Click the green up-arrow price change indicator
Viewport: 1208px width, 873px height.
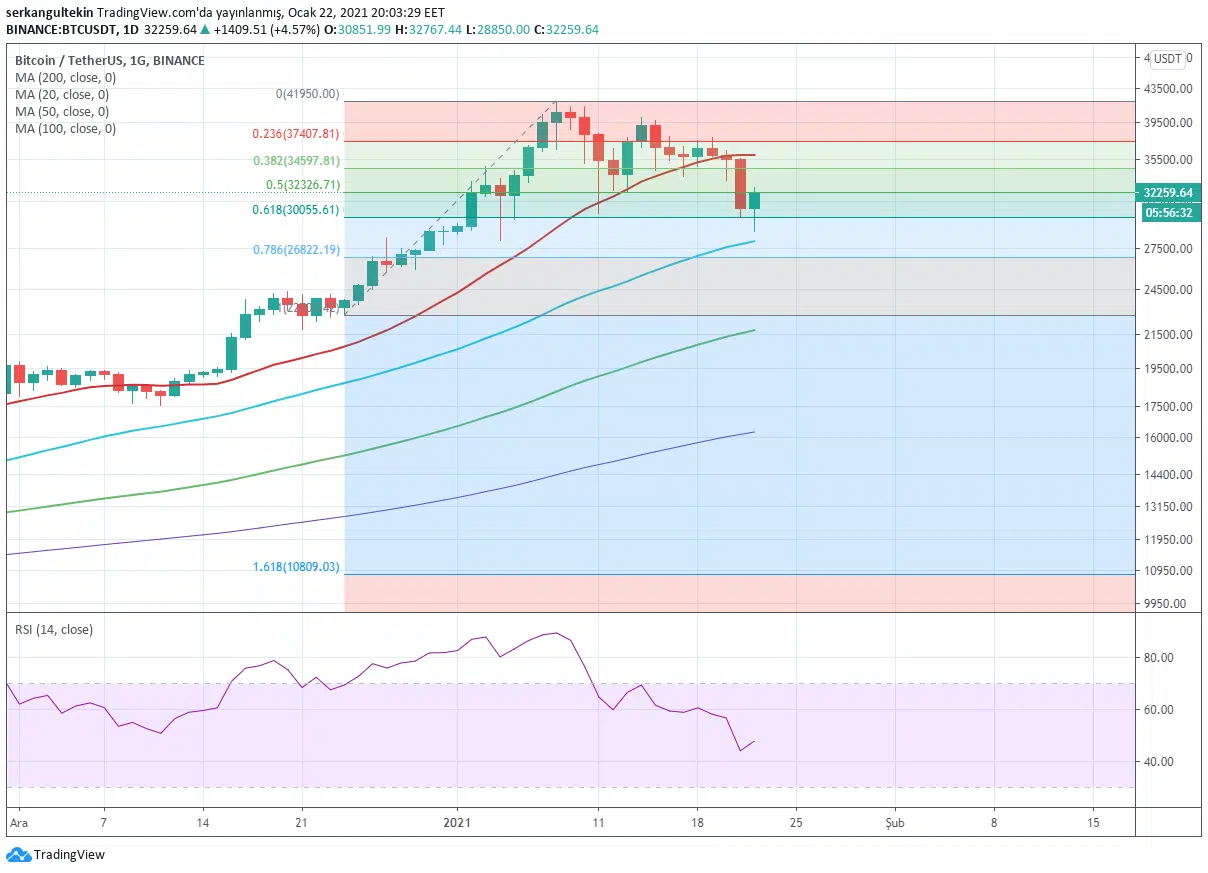point(205,29)
